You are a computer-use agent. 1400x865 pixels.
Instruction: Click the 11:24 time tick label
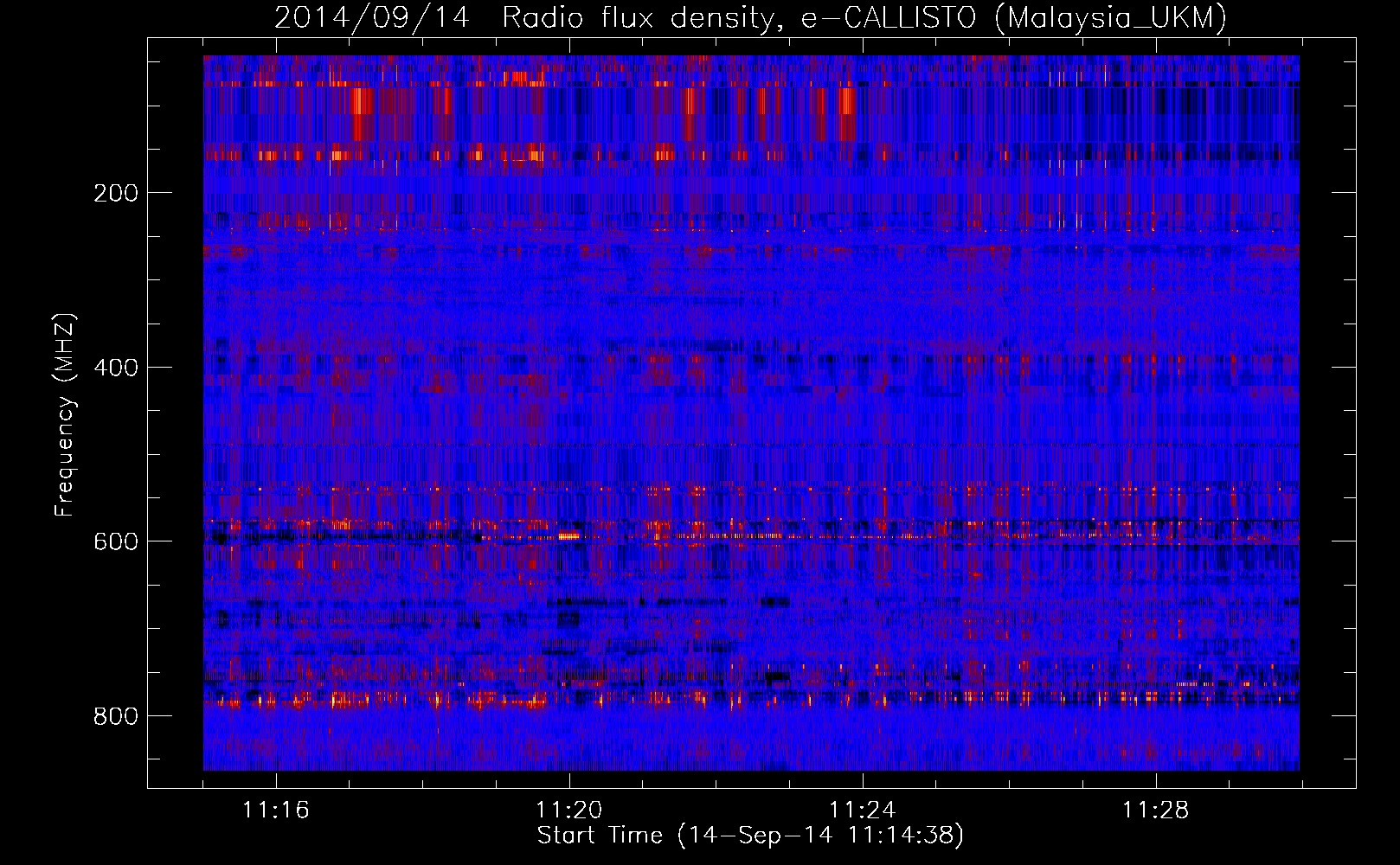coord(863,811)
